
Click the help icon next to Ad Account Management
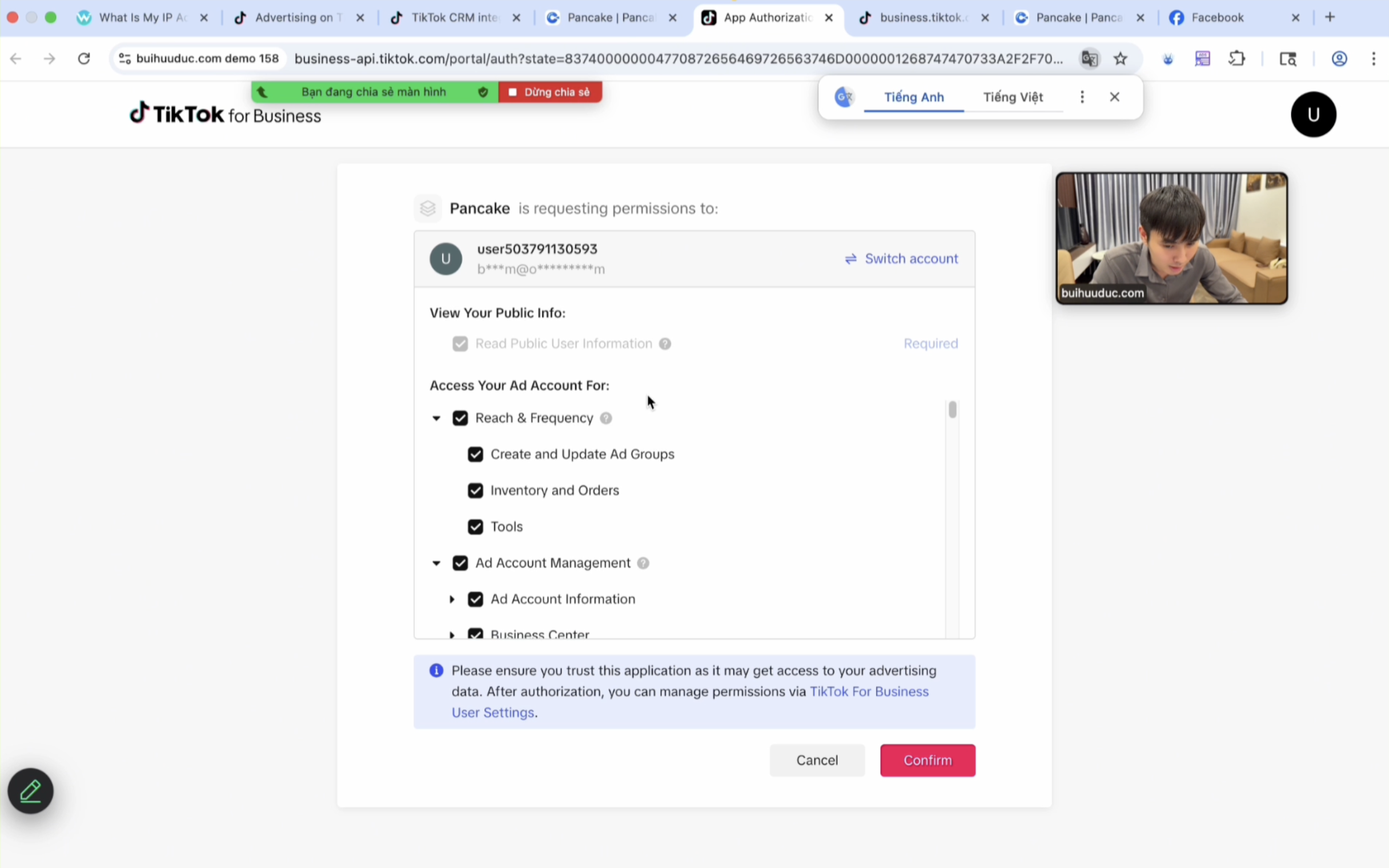point(643,563)
